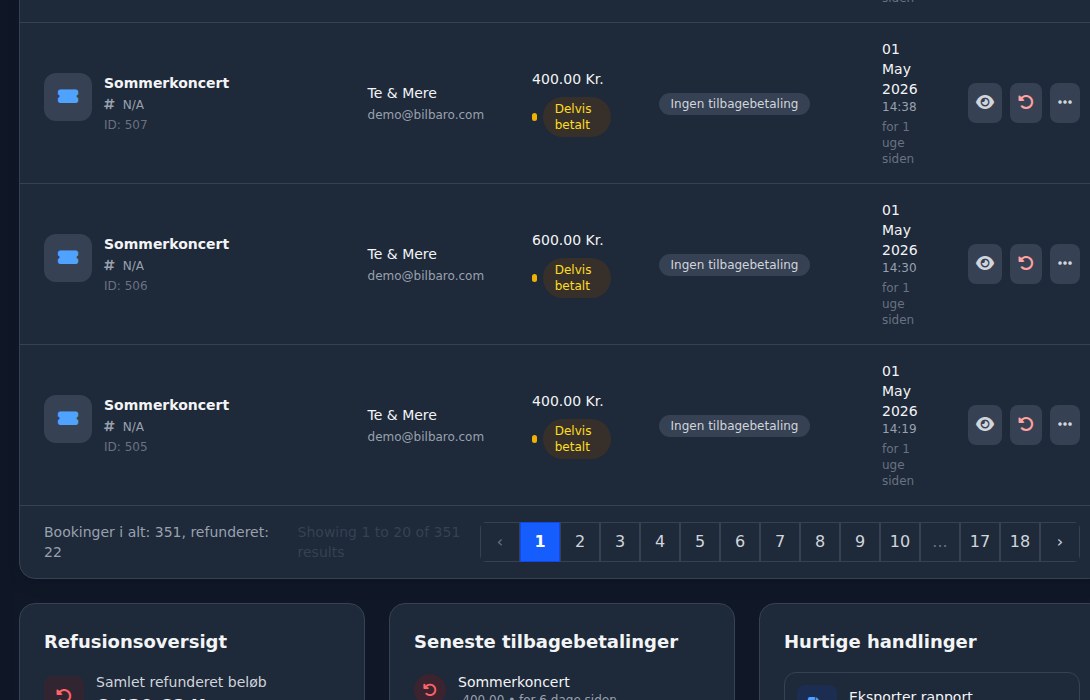Click the Seneste tilbagebetalinger heading
Image resolution: width=1090 pixels, height=700 pixels.
point(546,642)
